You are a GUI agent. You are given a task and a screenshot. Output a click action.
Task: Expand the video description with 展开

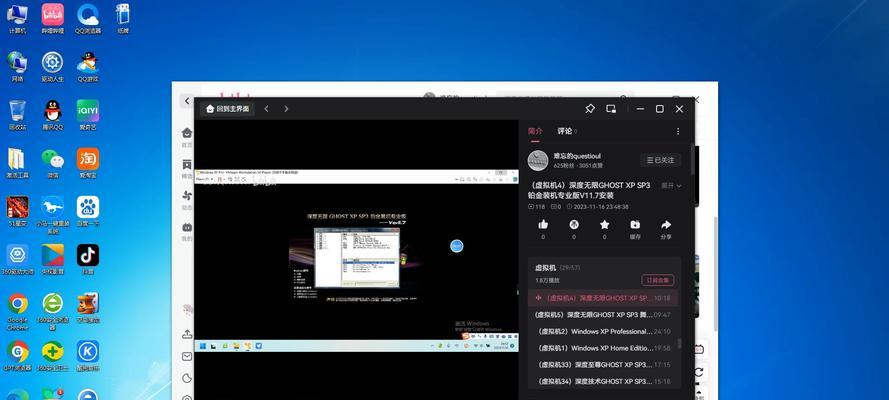pyautogui.click(x=671, y=186)
